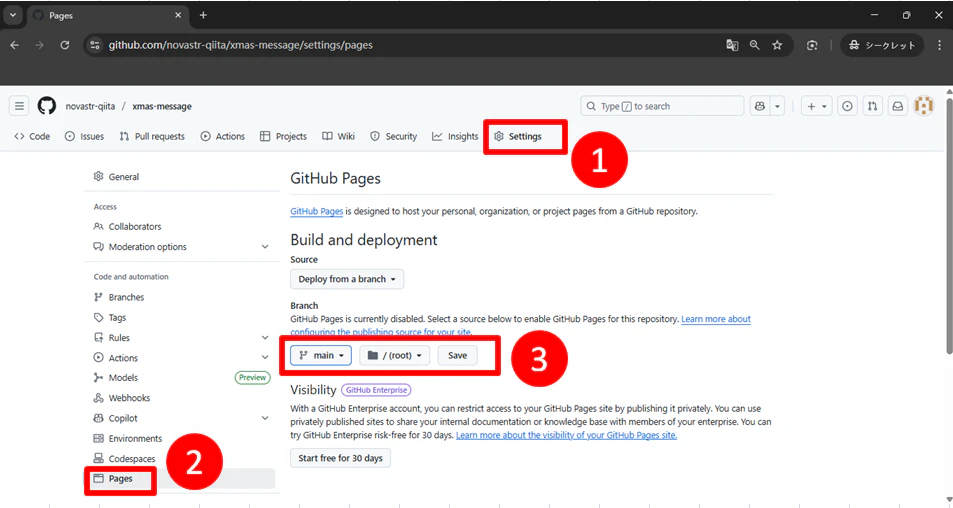This screenshot has width=953, height=508.
Task: Open the issues icon in header
Action: tap(847, 106)
